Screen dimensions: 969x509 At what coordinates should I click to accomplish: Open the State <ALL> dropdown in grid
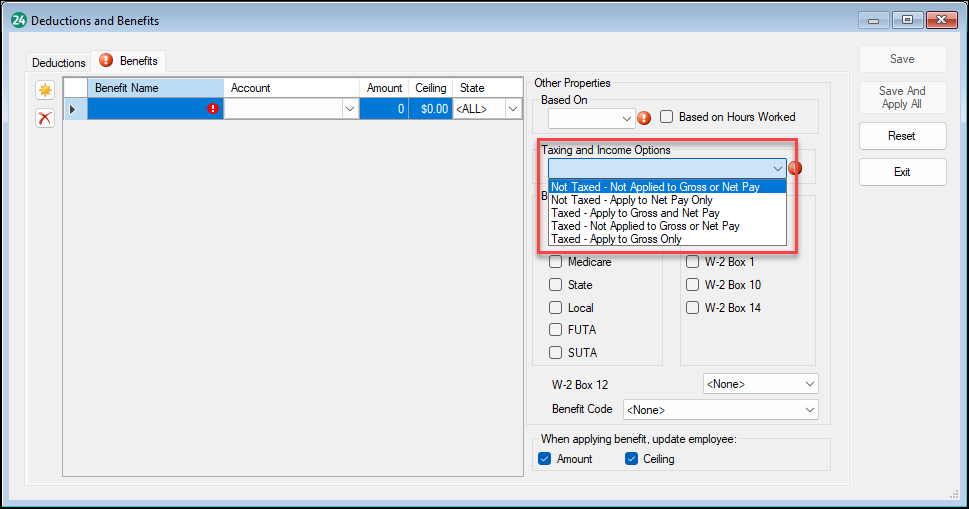(x=513, y=109)
